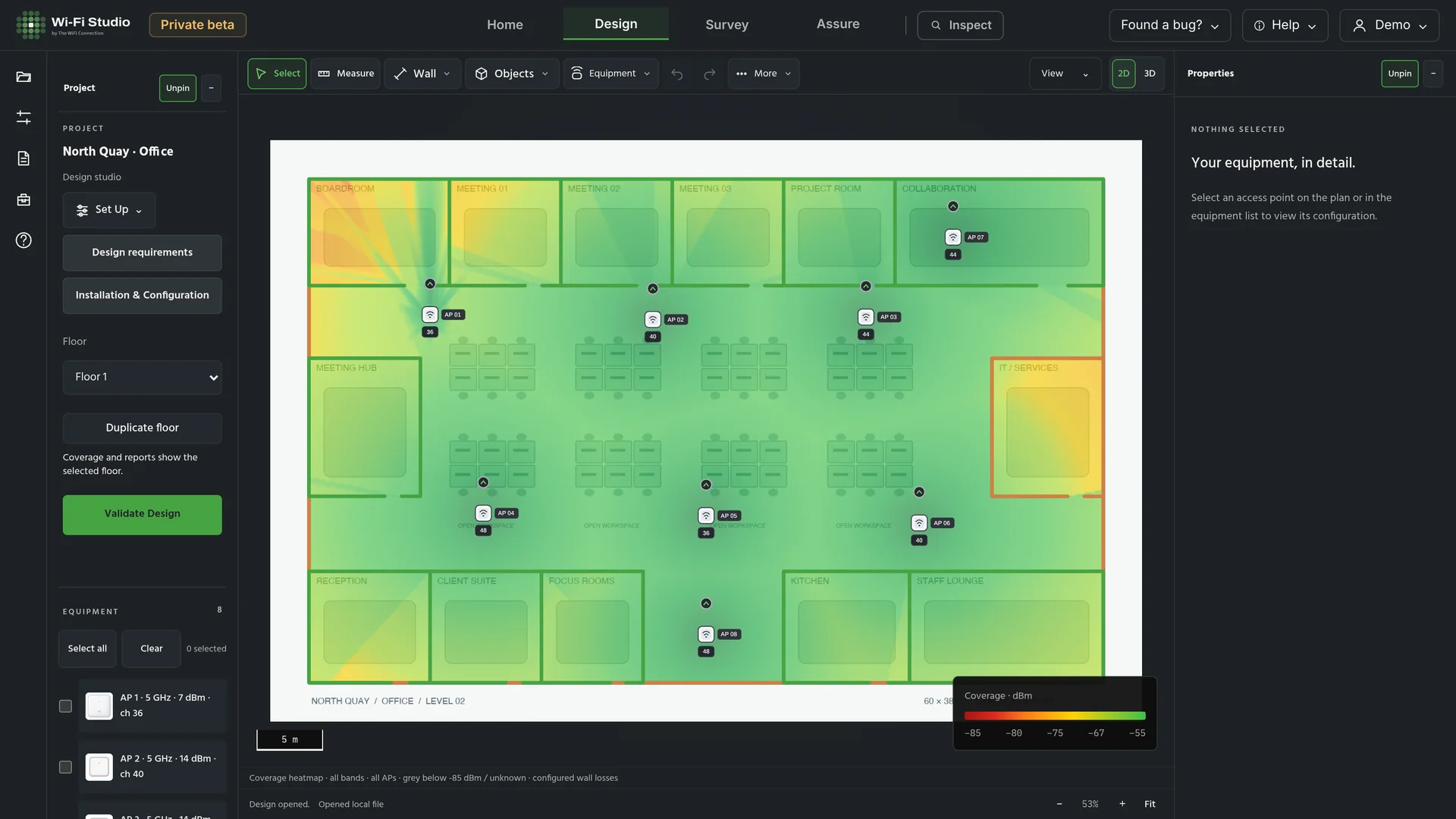Select the AP 05 access point icon
Screen dimensions: 1456x819
coord(706,516)
